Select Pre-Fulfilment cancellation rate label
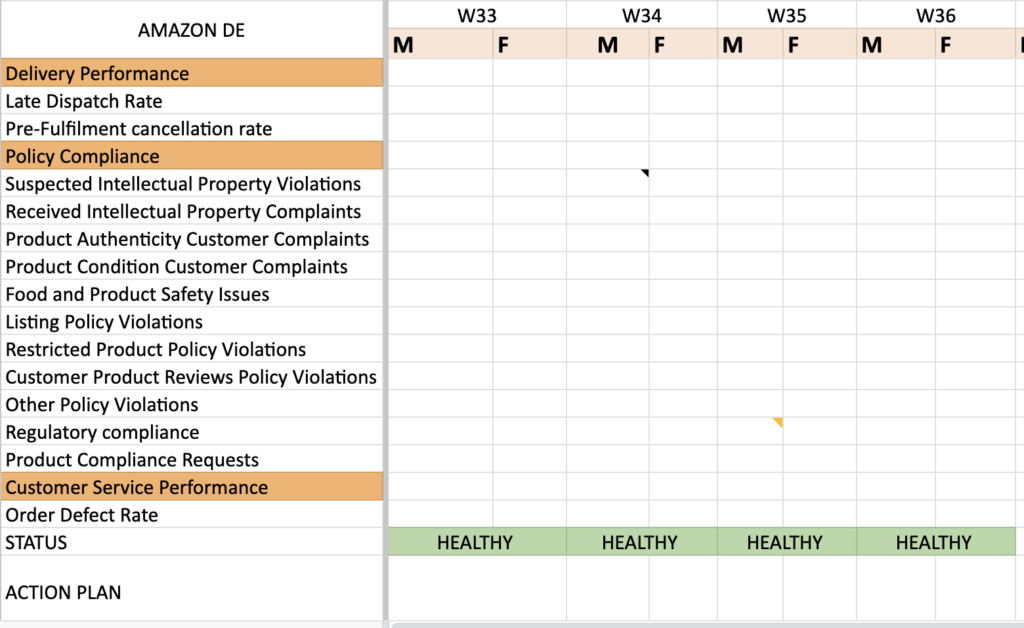The width and height of the screenshot is (1024, 628). pos(192,128)
